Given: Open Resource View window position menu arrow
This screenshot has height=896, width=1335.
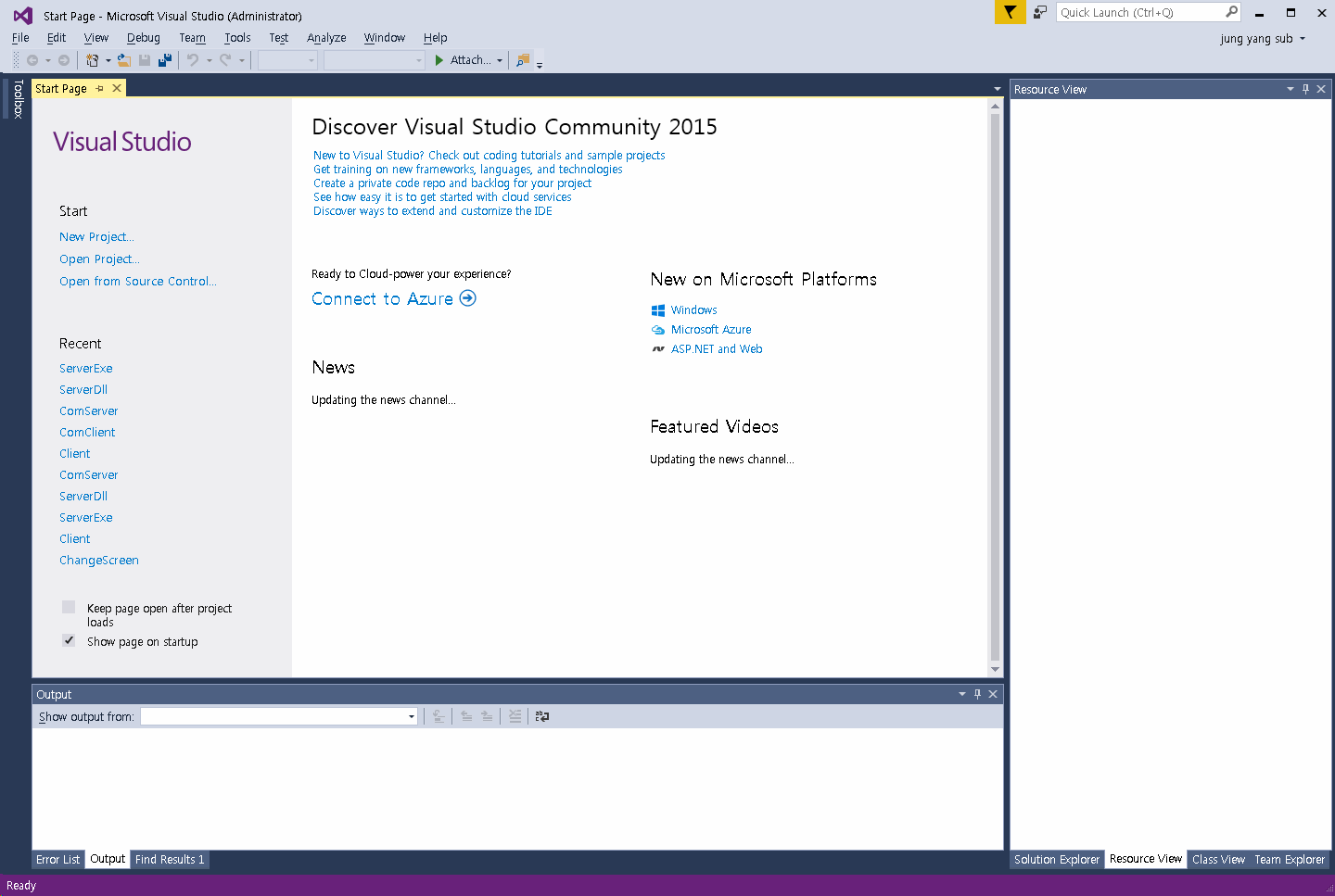Looking at the screenshot, I should tap(1290, 89).
